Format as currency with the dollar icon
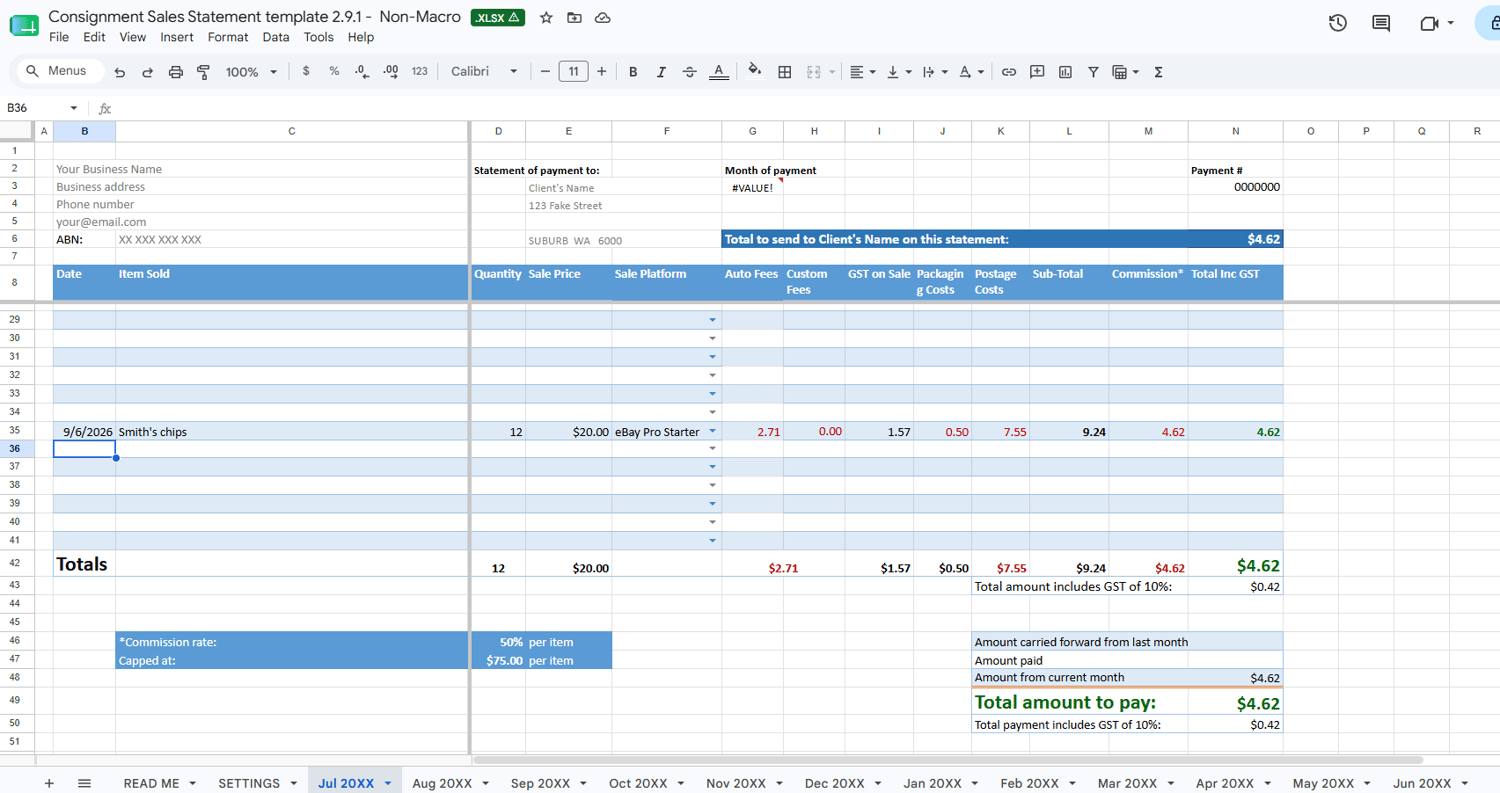 (x=306, y=72)
